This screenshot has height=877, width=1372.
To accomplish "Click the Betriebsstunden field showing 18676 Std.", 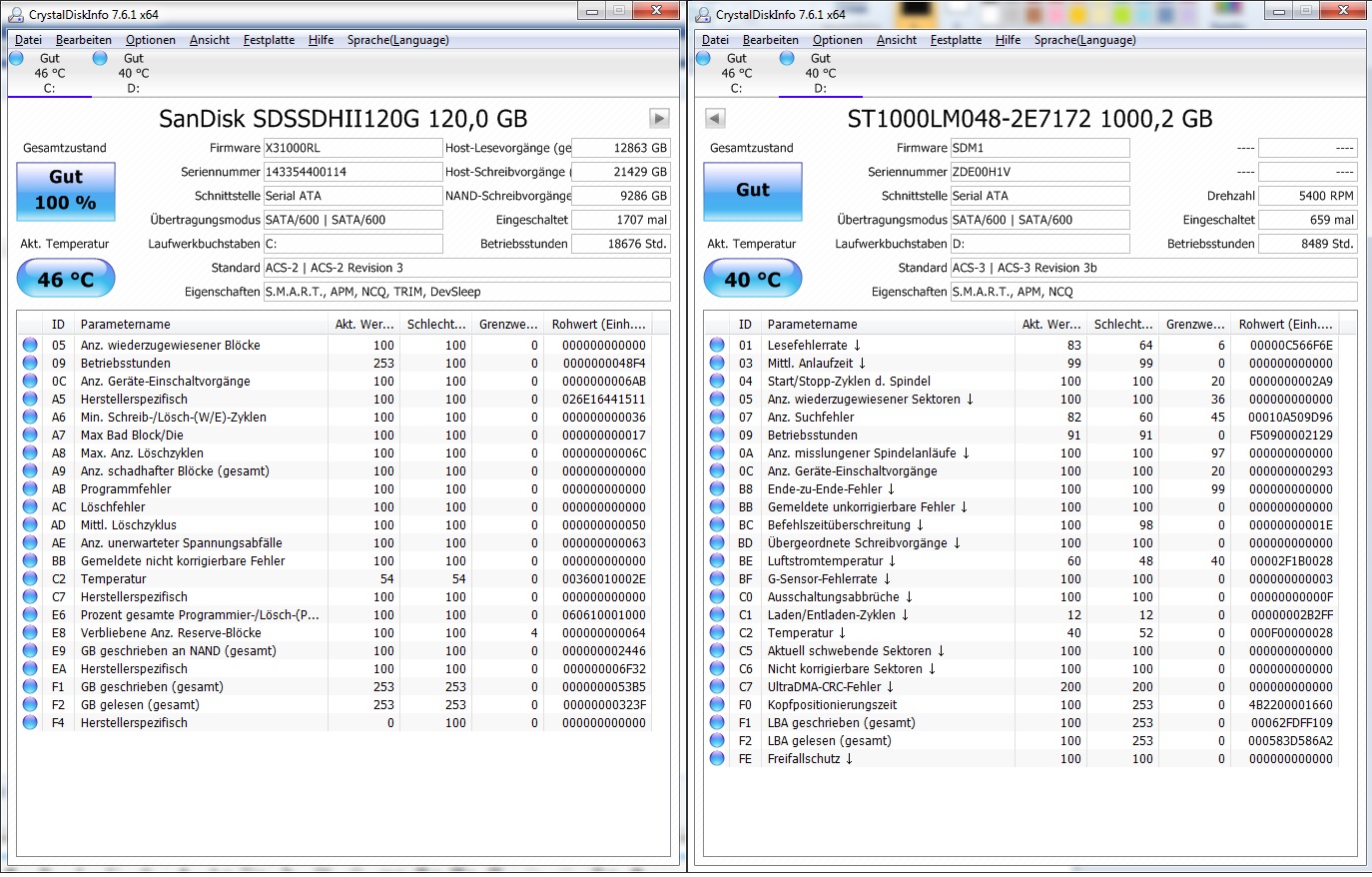I will [621, 244].
